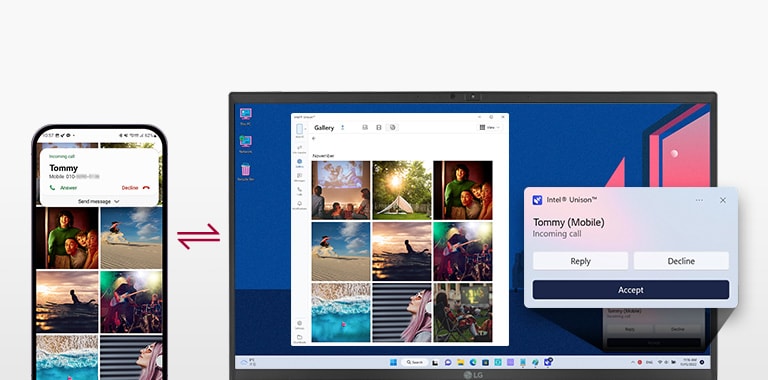Open File transfer in Unison sidebar

(299, 149)
